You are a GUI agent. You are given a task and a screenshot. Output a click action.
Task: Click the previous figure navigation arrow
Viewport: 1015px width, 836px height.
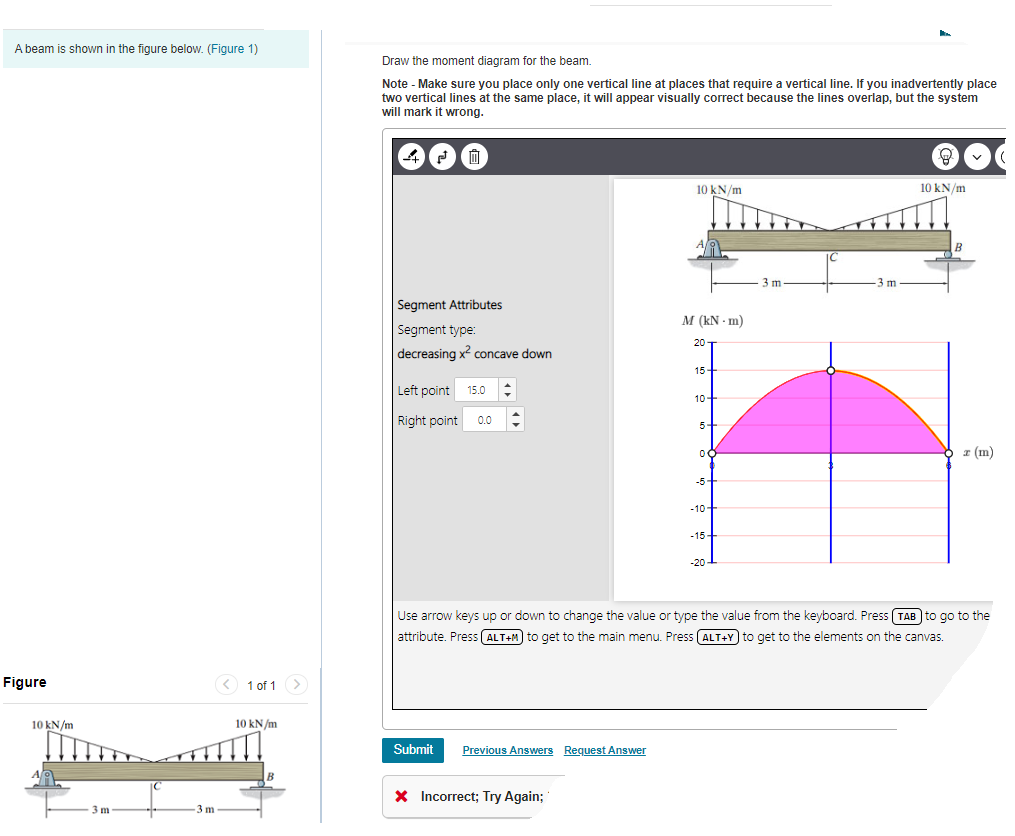[x=226, y=685]
